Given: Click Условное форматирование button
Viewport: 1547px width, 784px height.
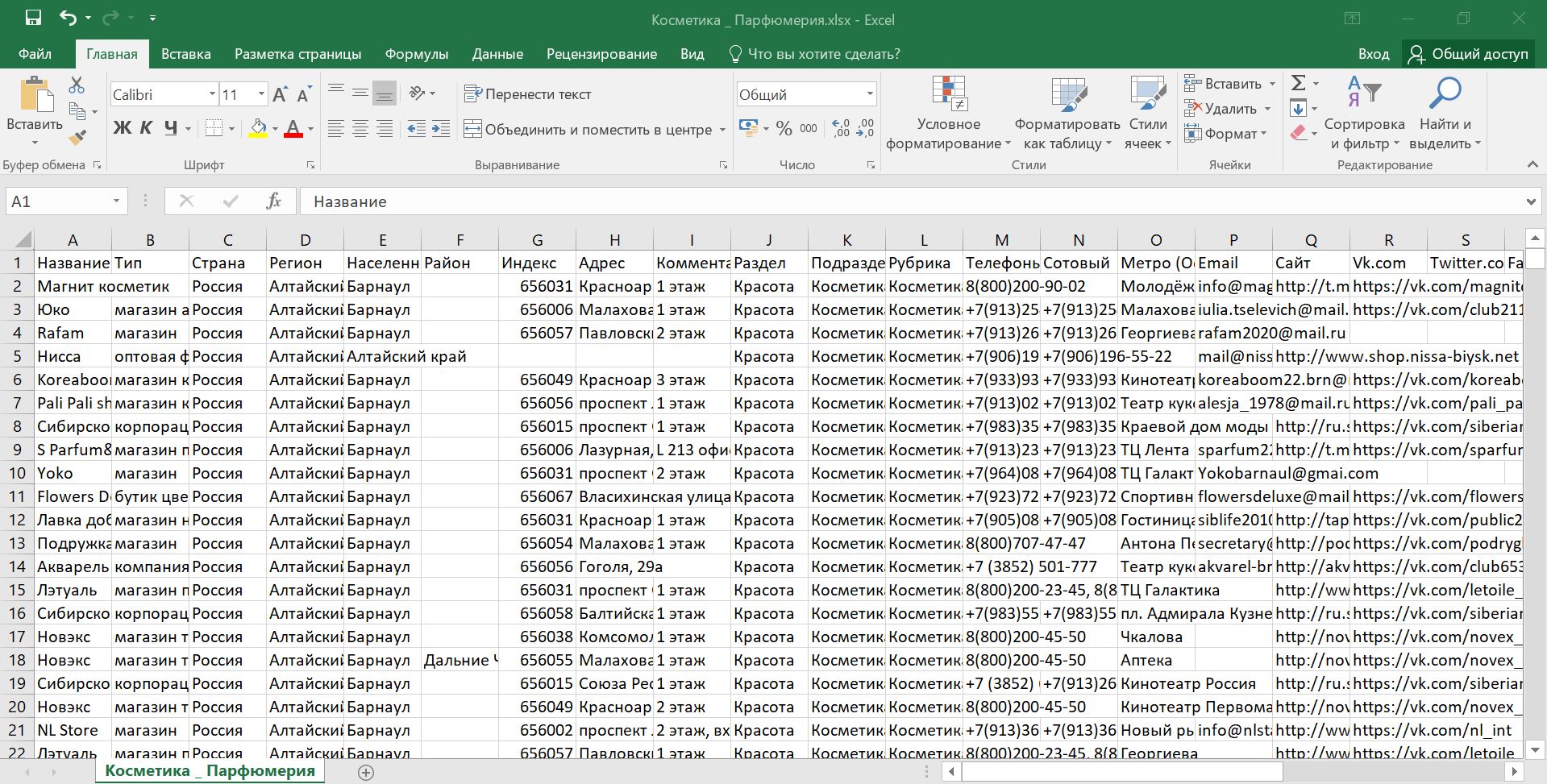Looking at the screenshot, I should [948, 113].
